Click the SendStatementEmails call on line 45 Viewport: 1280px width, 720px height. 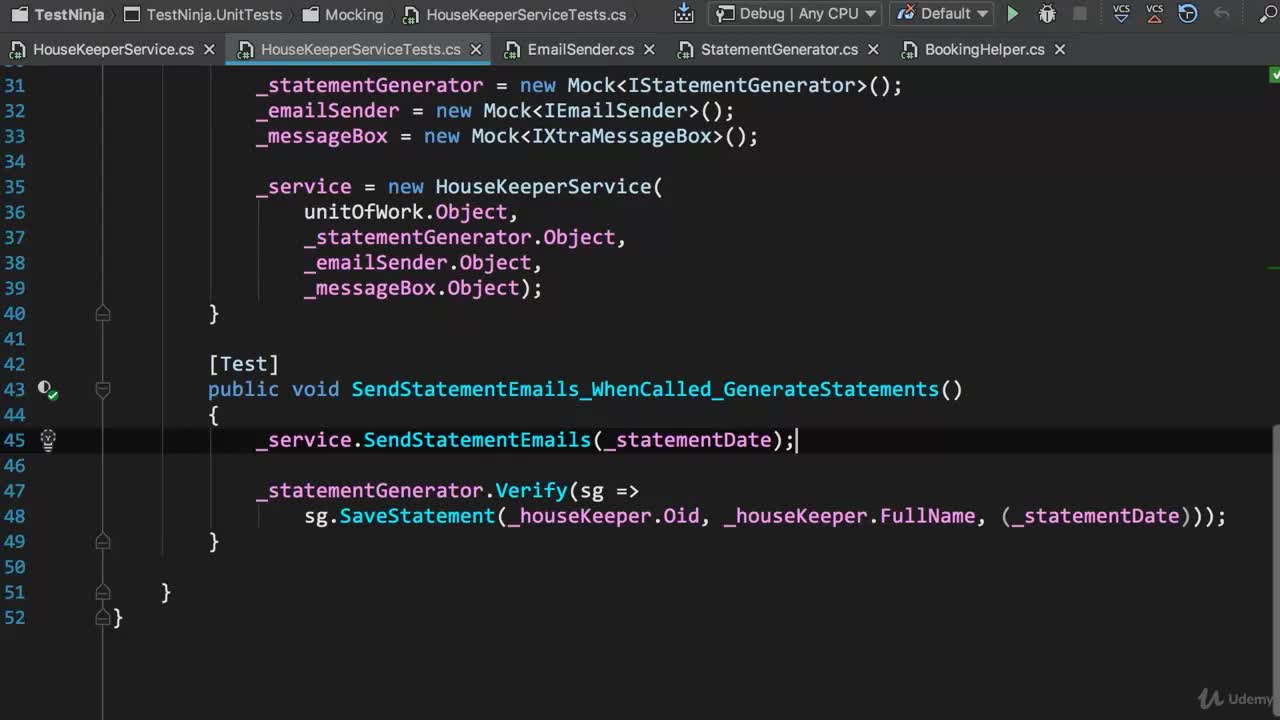click(x=477, y=440)
